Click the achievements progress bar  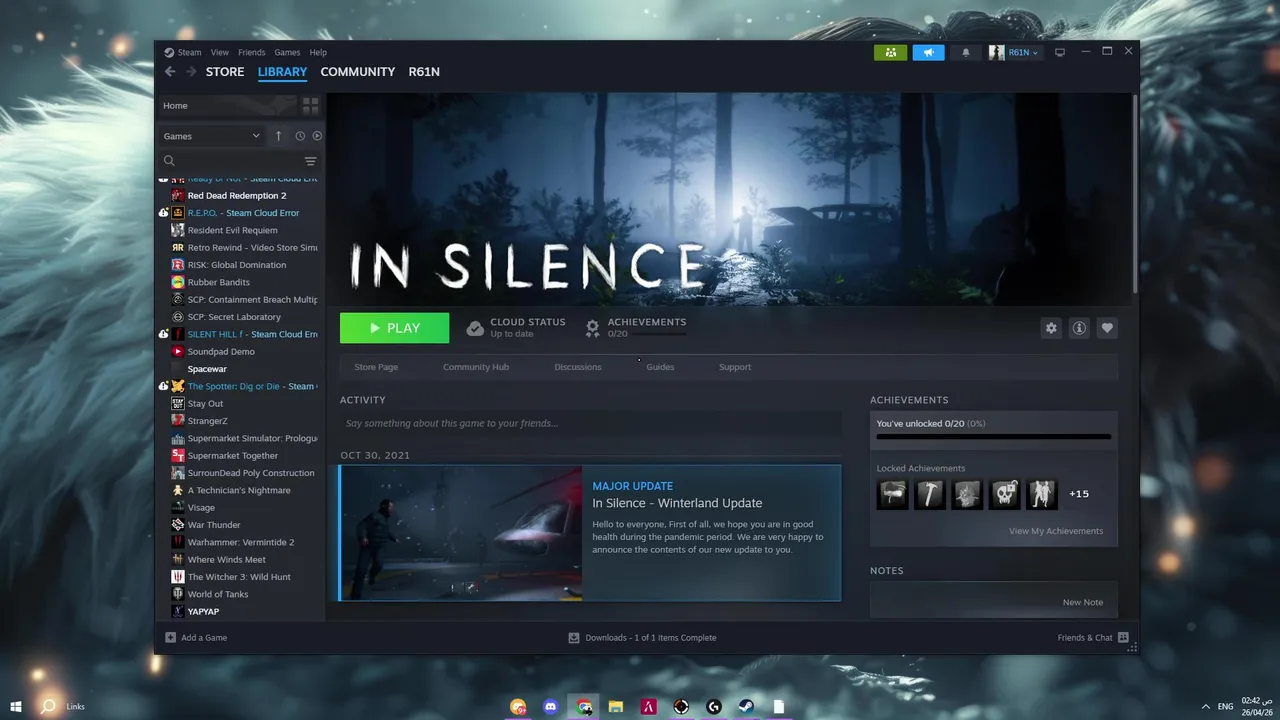[x=994, y=437]
